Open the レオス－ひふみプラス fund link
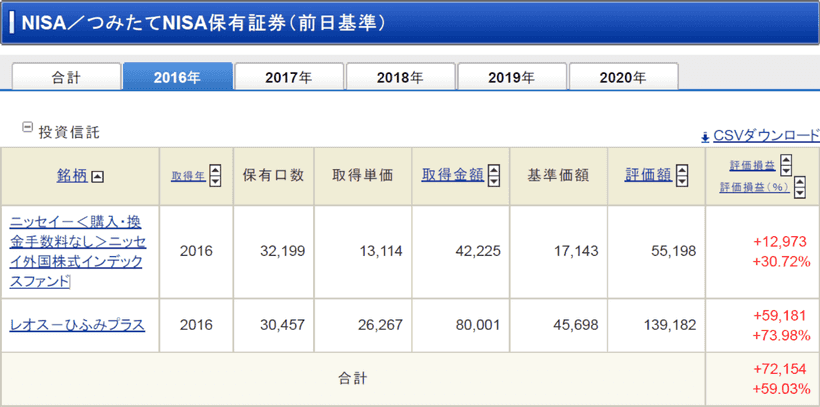820x407 pixels. coord(77,325)
